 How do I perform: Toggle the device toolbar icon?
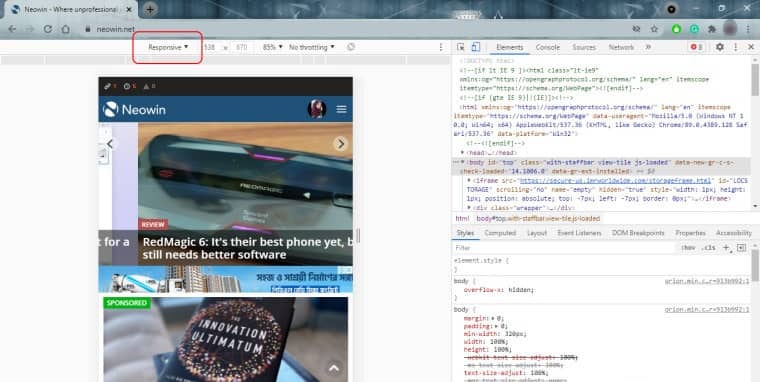(x=475, y=47)
